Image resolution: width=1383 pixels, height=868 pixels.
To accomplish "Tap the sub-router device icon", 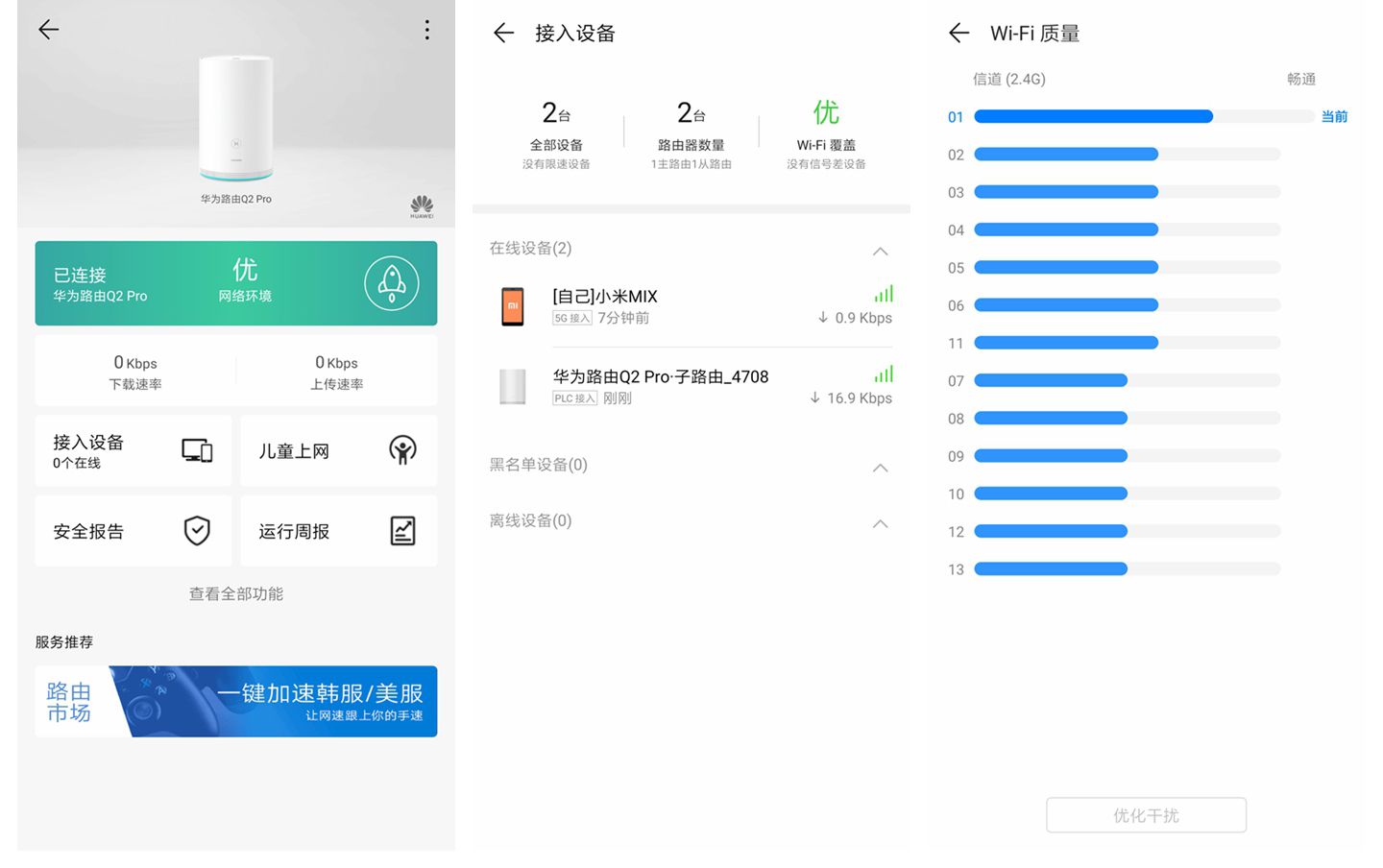I will (513, 386).
